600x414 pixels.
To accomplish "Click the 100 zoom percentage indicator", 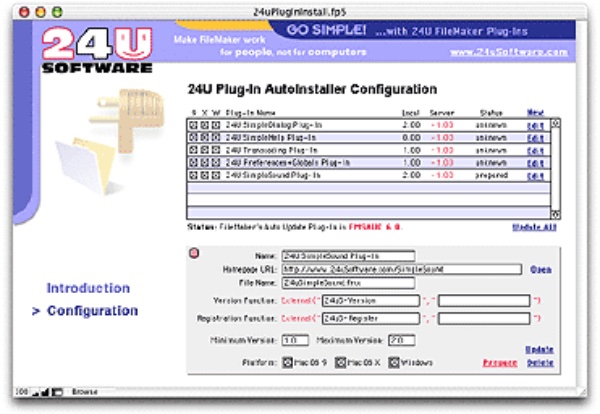I will click(x=22, y=392).
